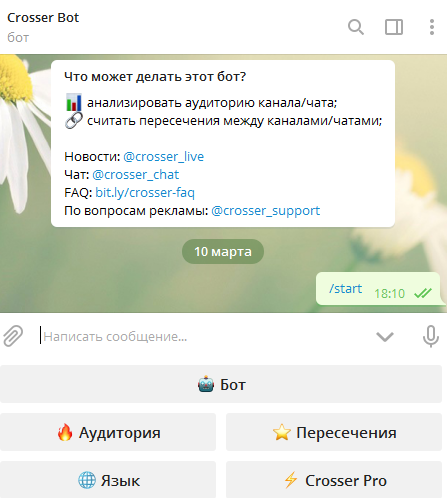
Task: Click the text анализировать аудиторию канала/чата
Action: point(212,103)
